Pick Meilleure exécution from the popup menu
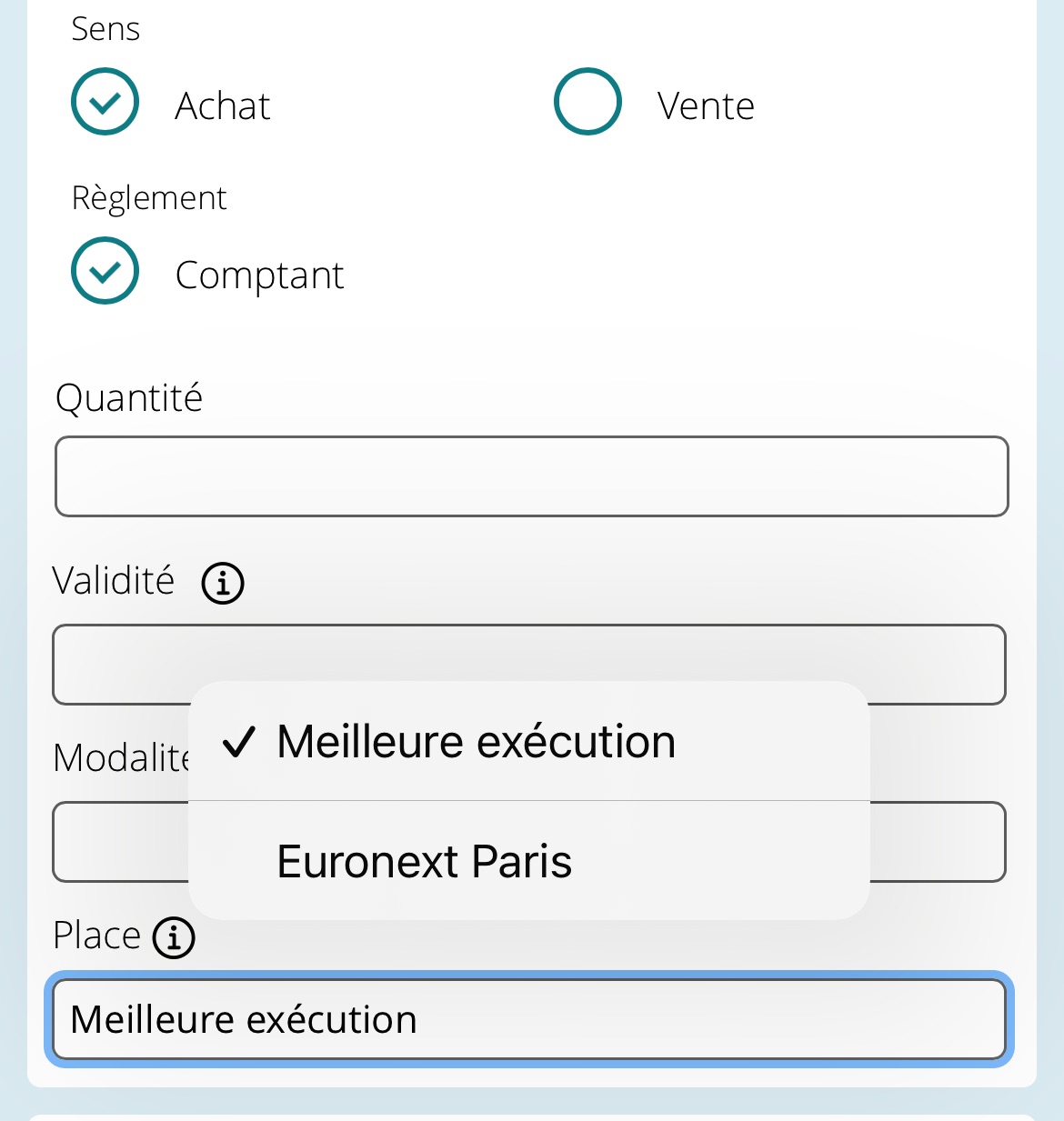Screen dimensions: 1064x1121 (476, 742)
